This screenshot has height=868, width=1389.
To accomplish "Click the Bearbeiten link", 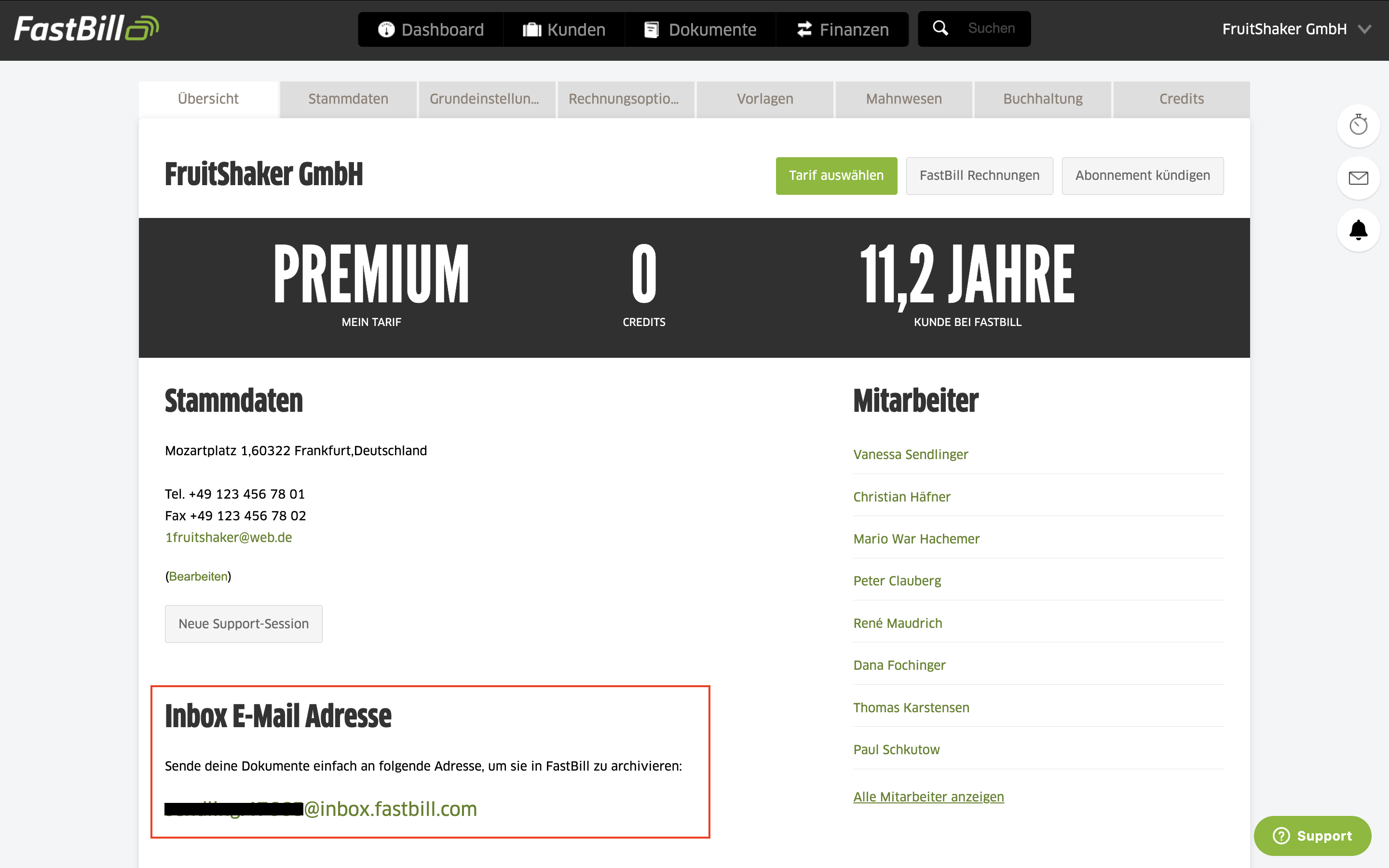I will 198,576.
